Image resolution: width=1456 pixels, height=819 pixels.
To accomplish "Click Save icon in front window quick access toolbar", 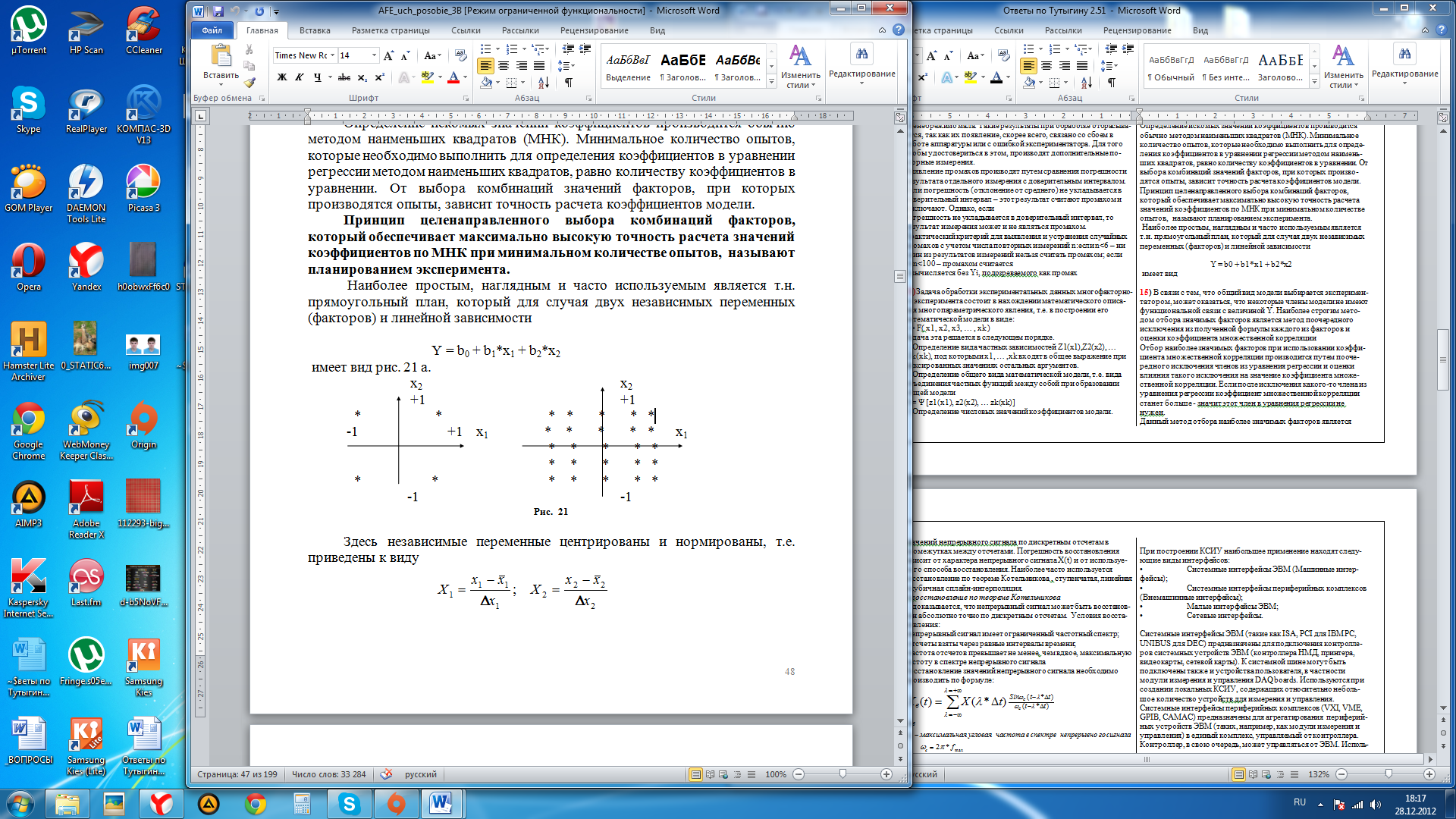I will click(x=218, y=11).
